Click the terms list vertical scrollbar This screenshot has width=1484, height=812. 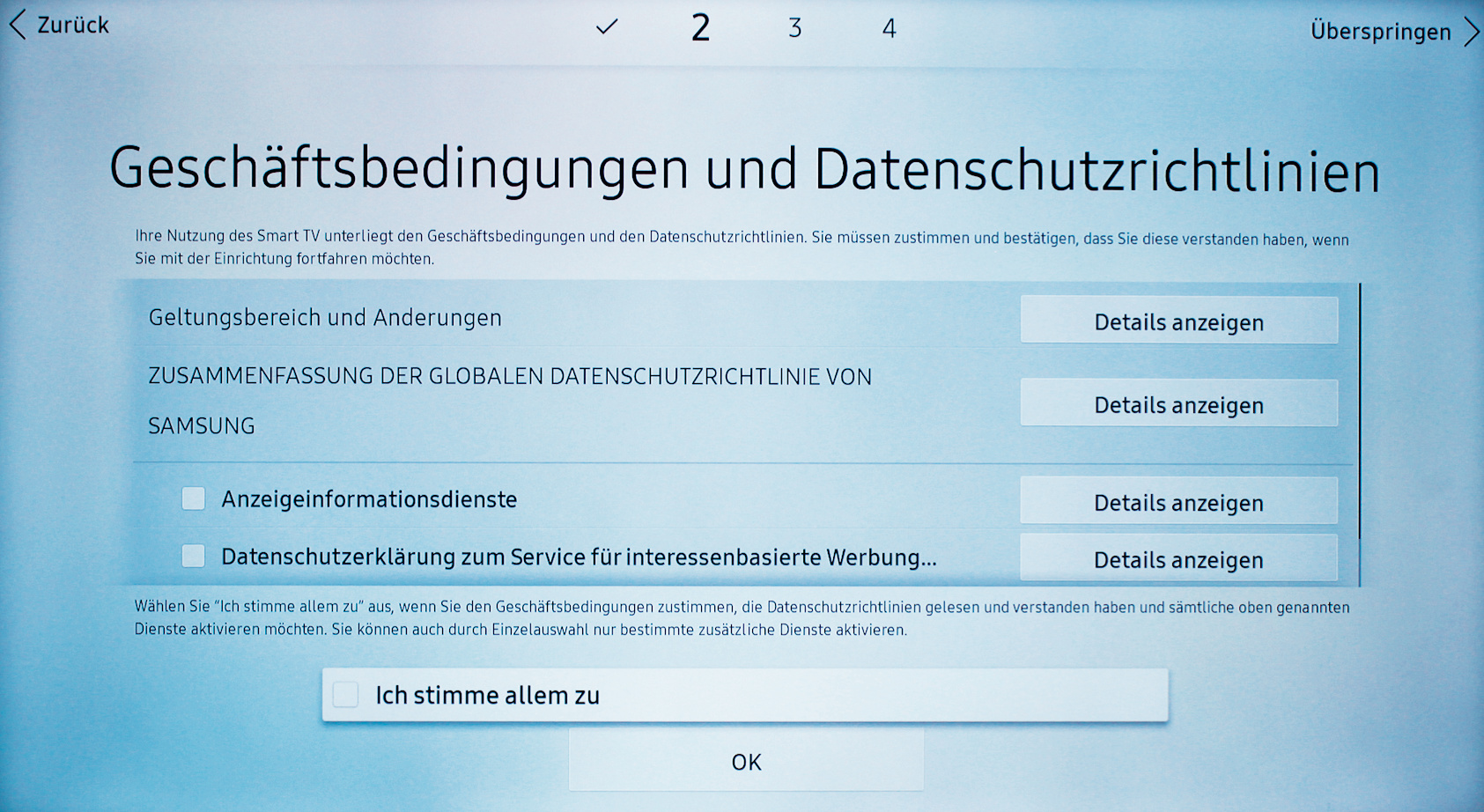[1360, 414]
